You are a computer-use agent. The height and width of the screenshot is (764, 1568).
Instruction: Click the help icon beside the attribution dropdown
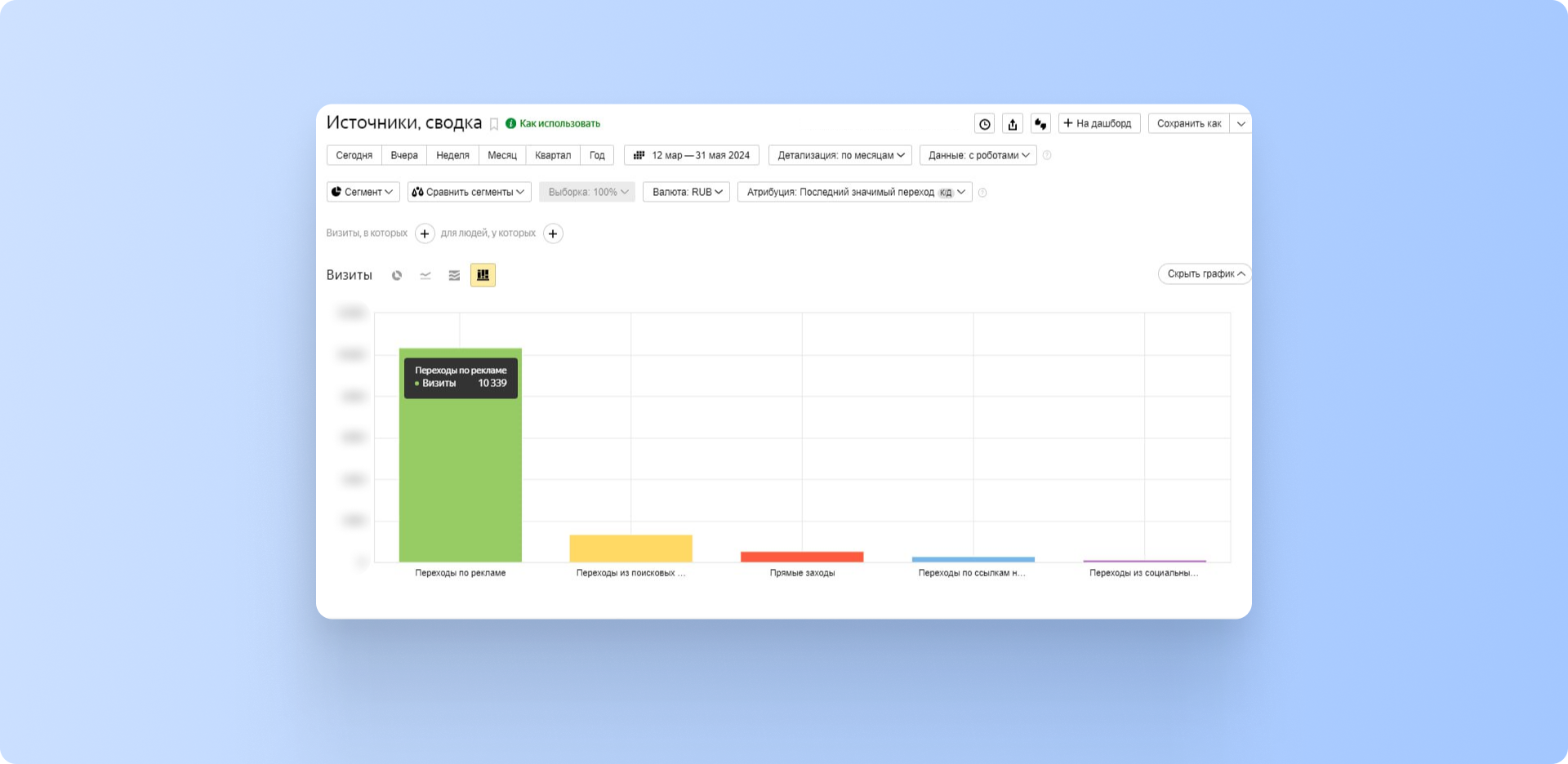(x=982, y=193)
